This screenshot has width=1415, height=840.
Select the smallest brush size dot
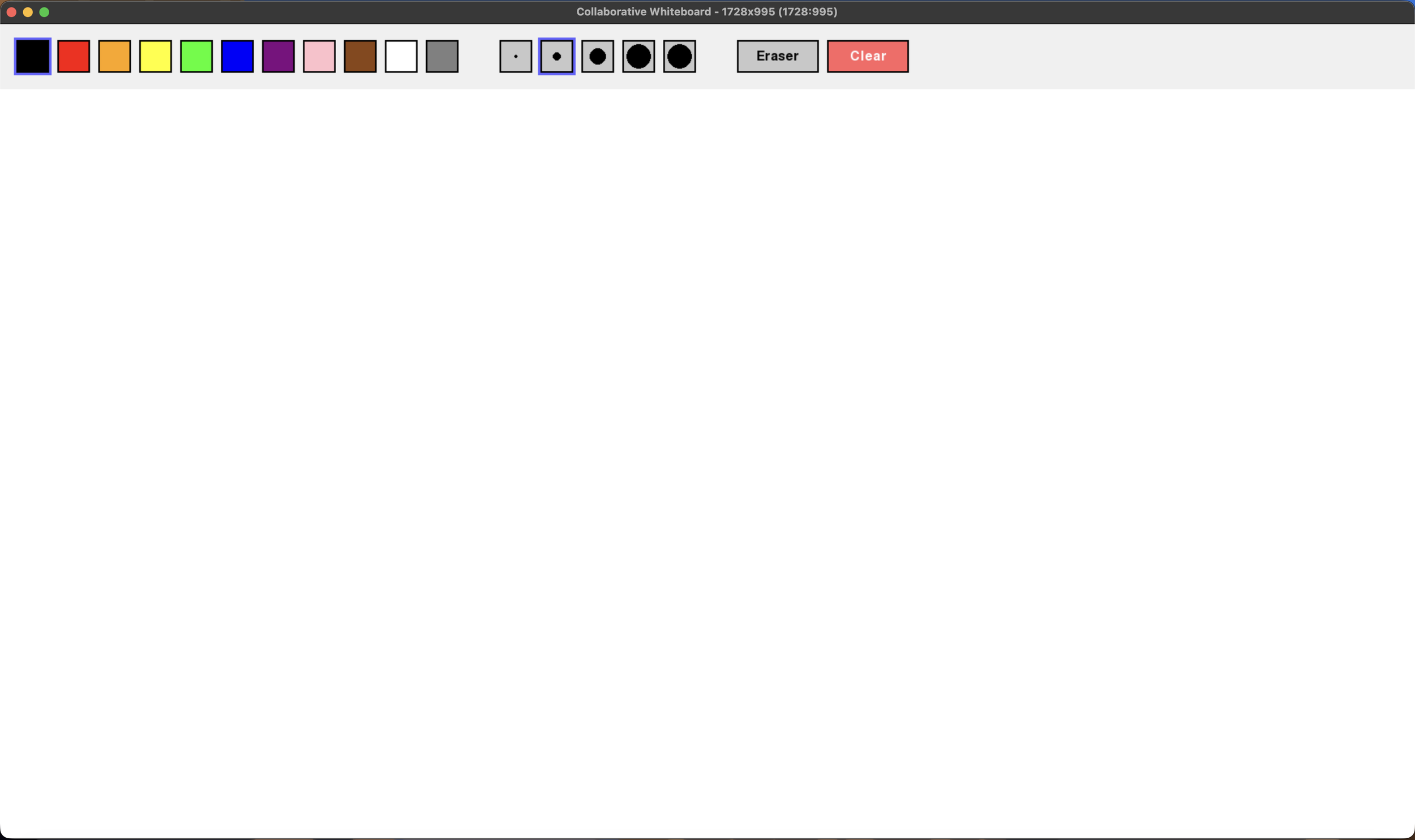pyautogui.click(x=515, y=56)
